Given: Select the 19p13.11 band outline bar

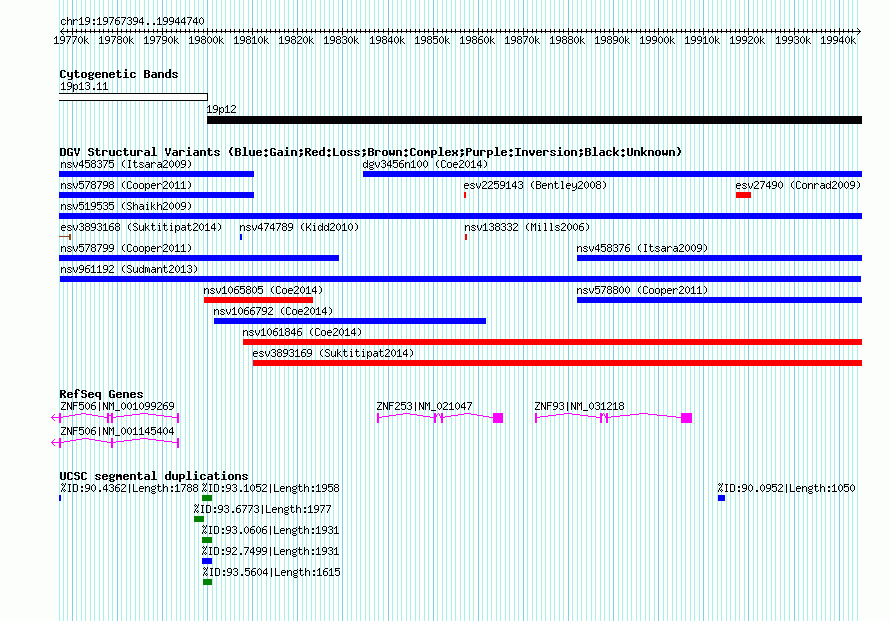Looking at the screenshot, I should point(133,97).
